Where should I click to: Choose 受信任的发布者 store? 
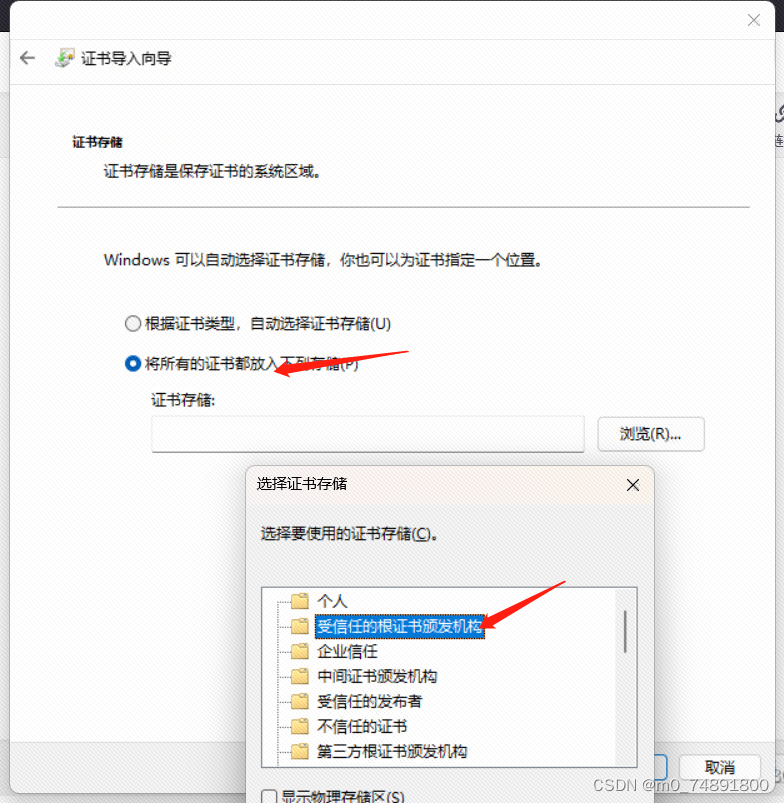(x=369, y=701)
